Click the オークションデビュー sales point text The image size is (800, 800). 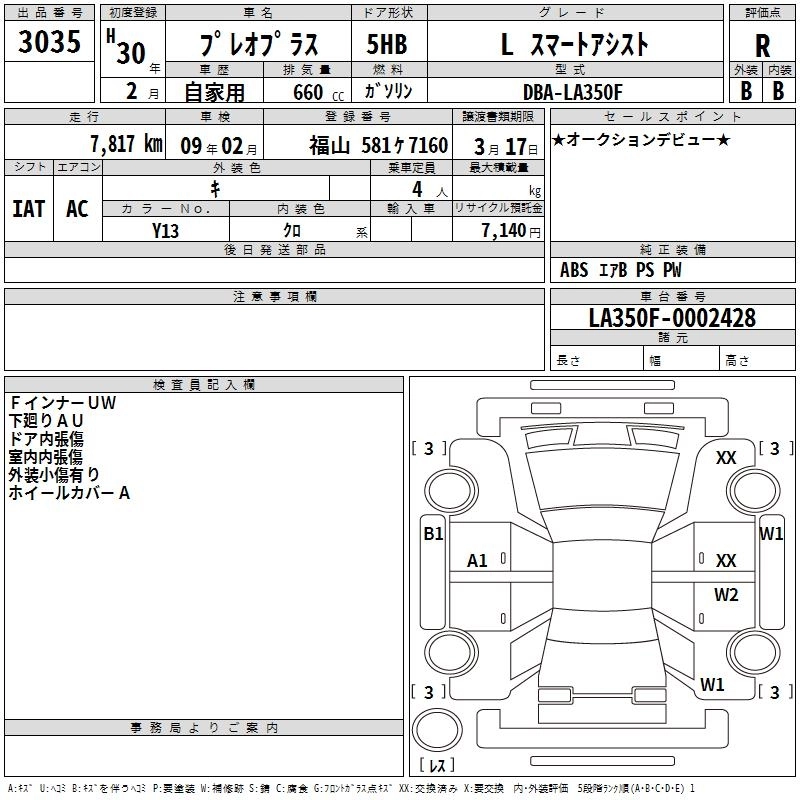pyautogui.click(x=641, y=140)
